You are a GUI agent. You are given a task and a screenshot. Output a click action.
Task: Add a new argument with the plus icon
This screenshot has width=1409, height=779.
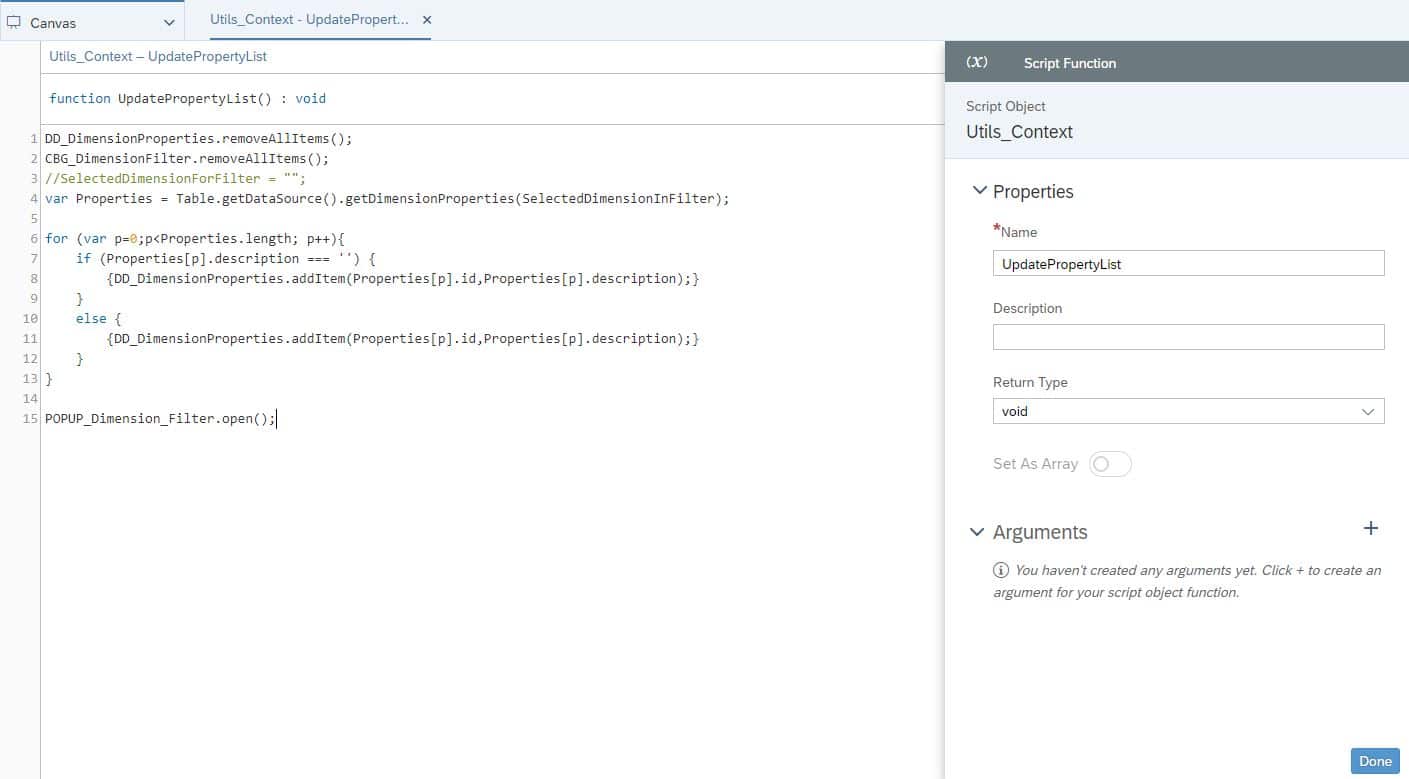pos(1370,528)
